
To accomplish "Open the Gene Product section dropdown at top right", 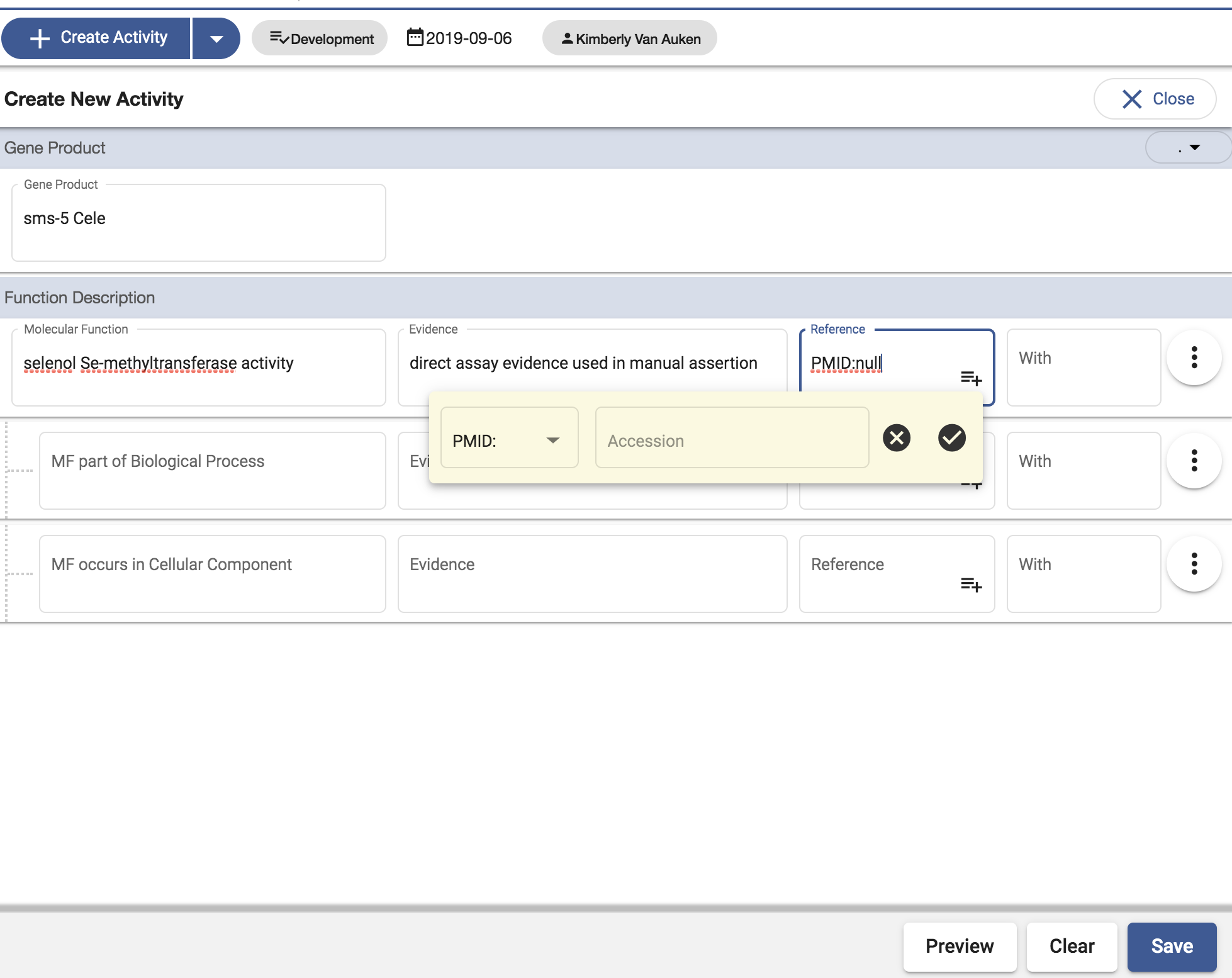I will 1187,147.
